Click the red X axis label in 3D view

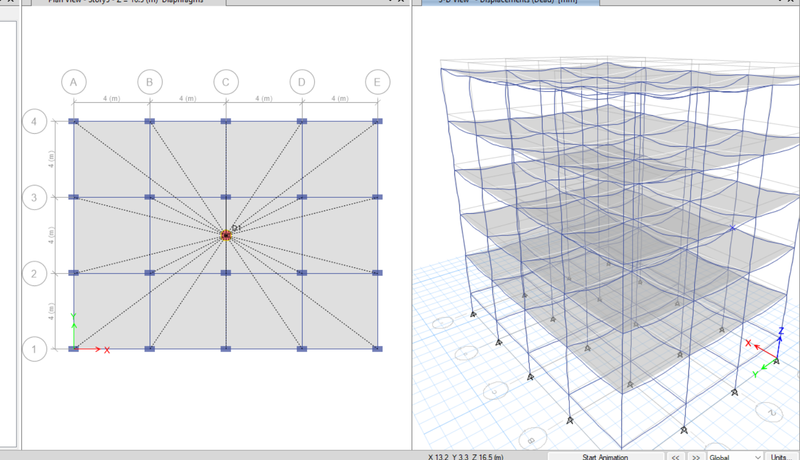coord(748,343)
